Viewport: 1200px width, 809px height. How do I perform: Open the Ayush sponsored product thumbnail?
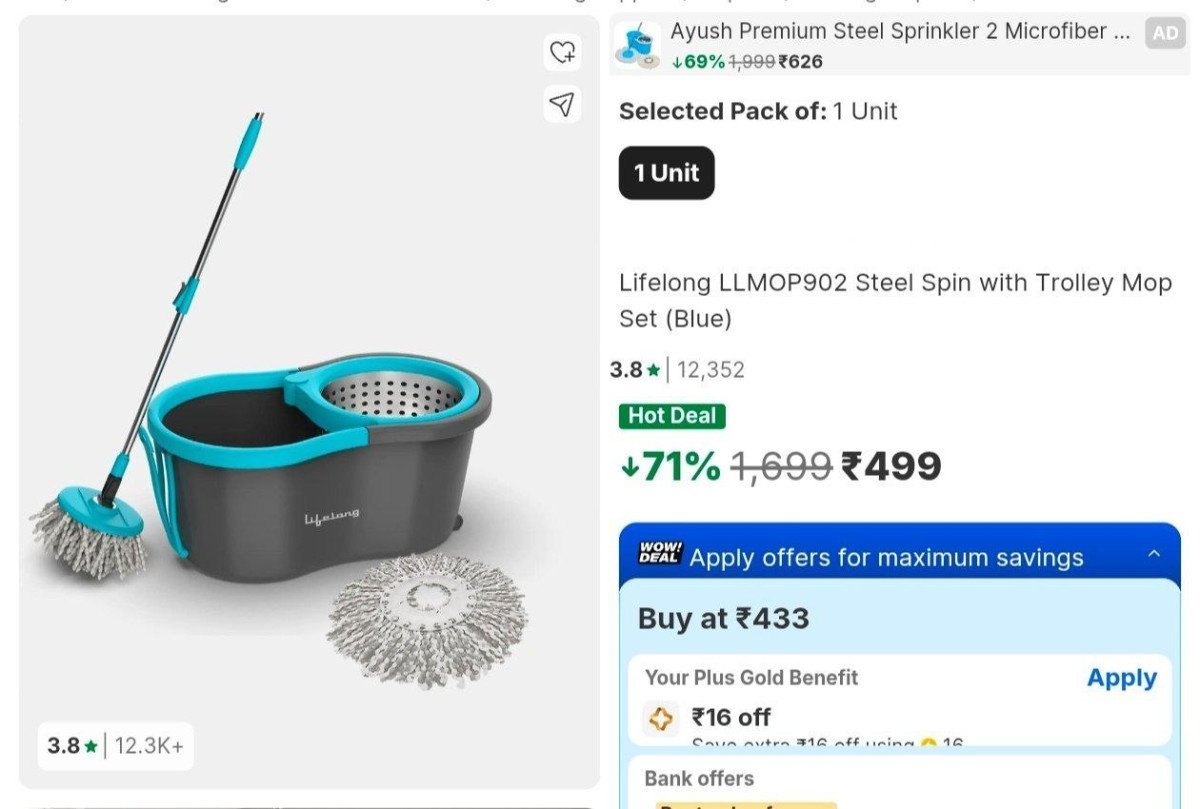(637, 46)
